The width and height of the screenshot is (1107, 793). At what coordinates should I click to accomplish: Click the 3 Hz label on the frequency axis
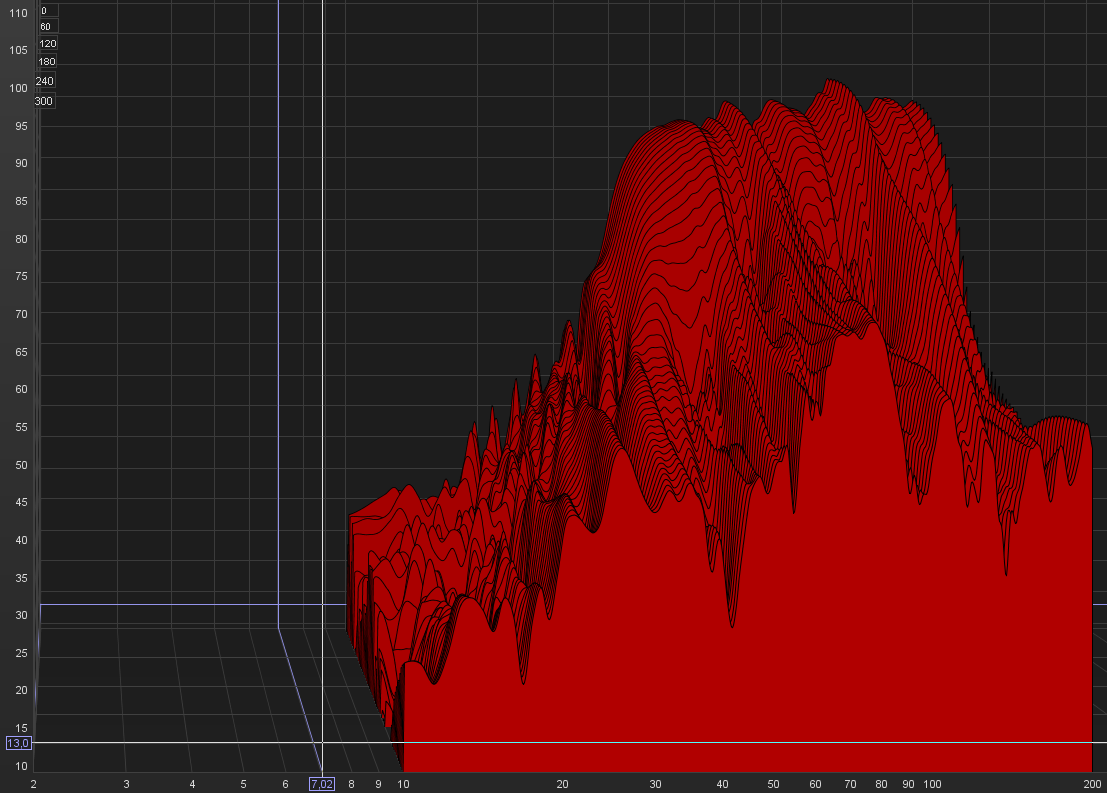126,784
